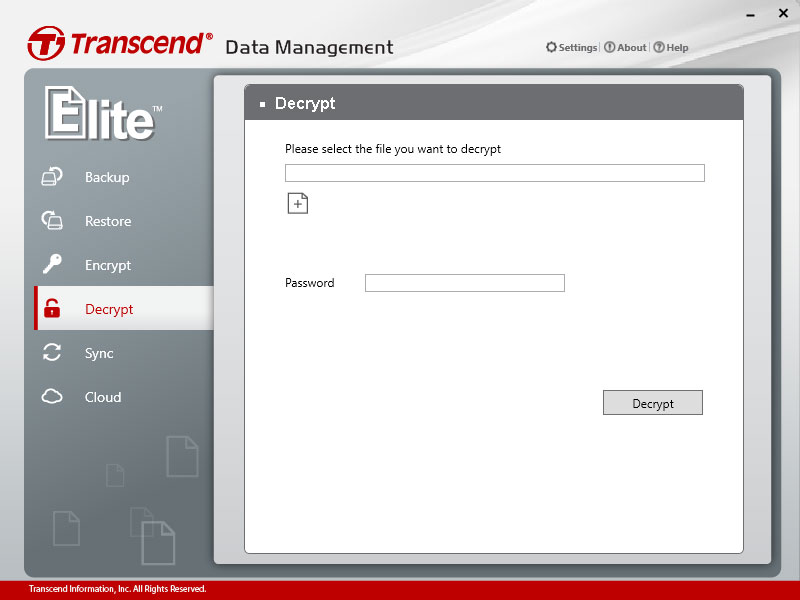Click the Settings gear icon

tap(551, 47)
